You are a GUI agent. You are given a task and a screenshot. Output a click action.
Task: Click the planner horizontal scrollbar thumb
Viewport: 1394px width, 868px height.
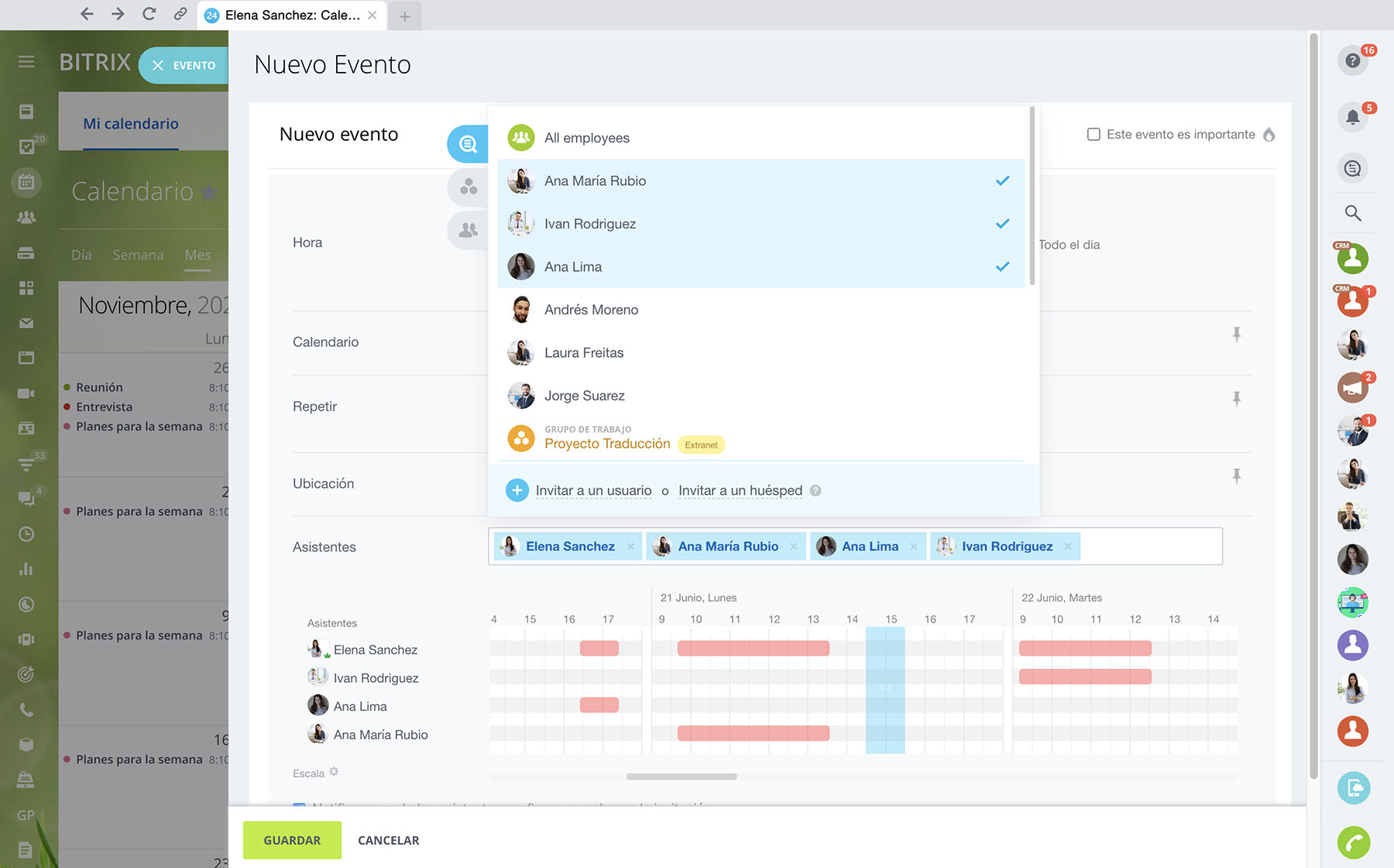(x=682, y=777)
